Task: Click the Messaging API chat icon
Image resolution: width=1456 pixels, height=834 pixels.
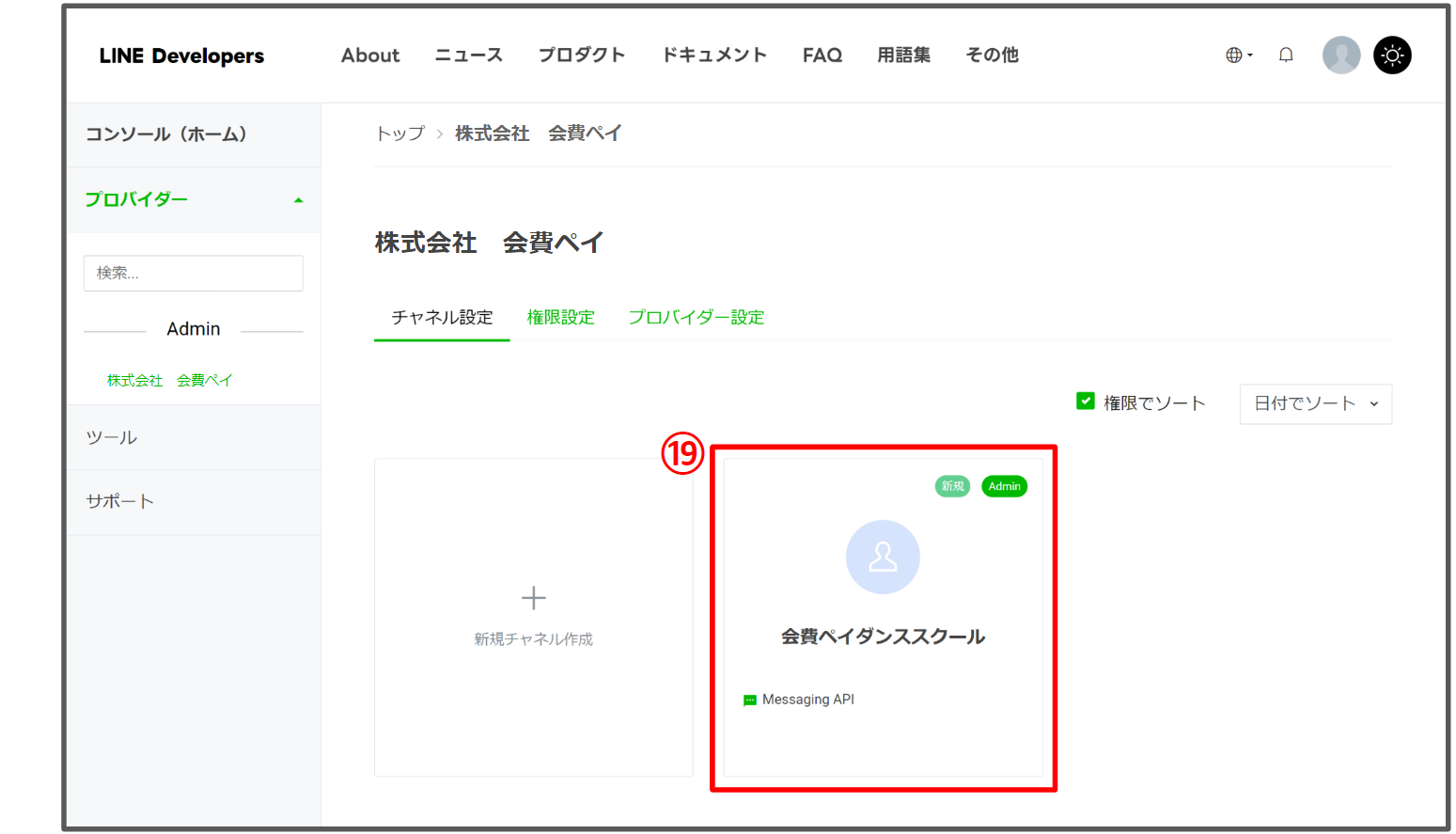Action: (x=750, y=700)
